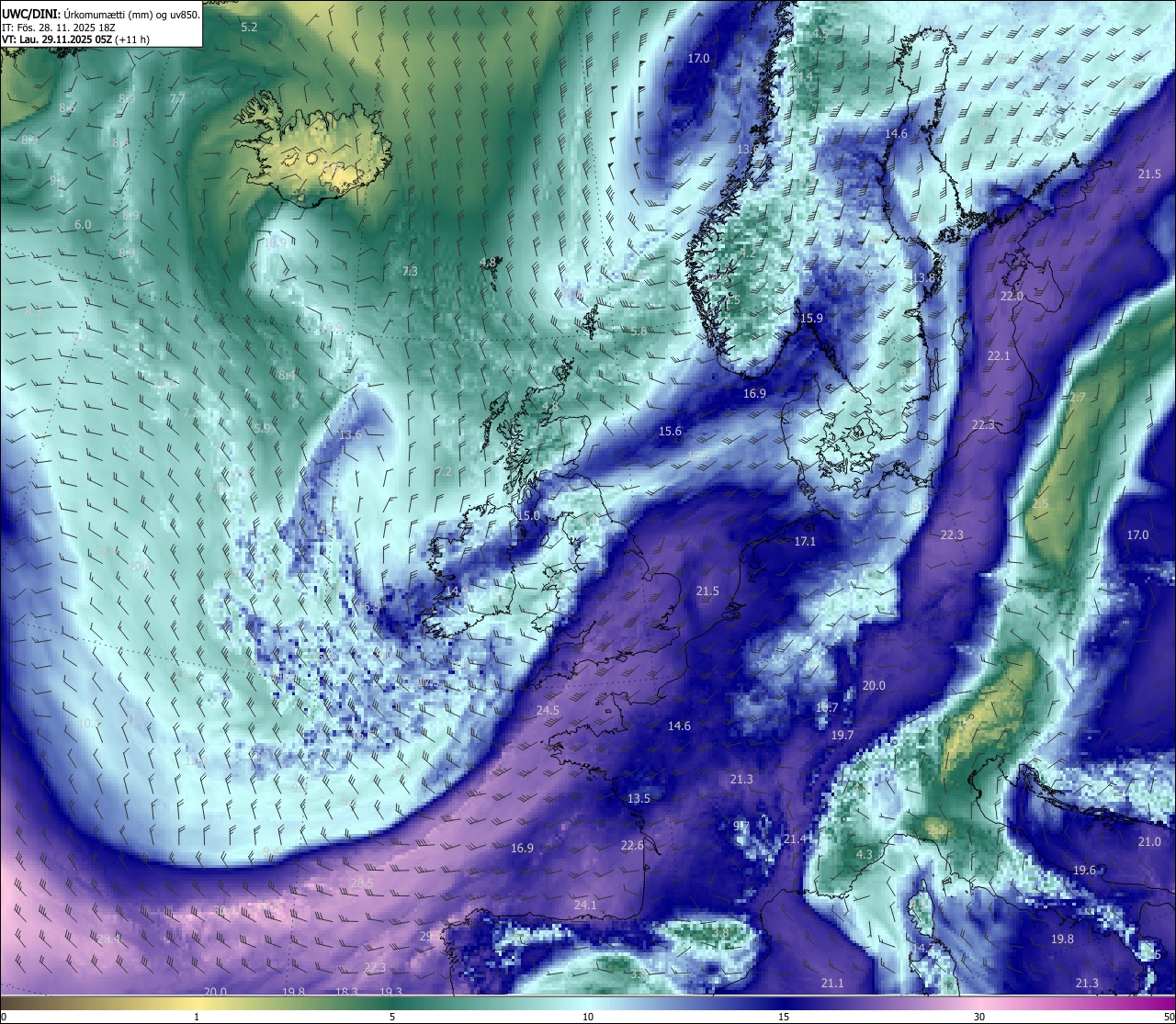The height and width of the screenshot is (1024, 1176).
Task: Click the 4.3 value over northern Italy
Action: tap(865, 854)
